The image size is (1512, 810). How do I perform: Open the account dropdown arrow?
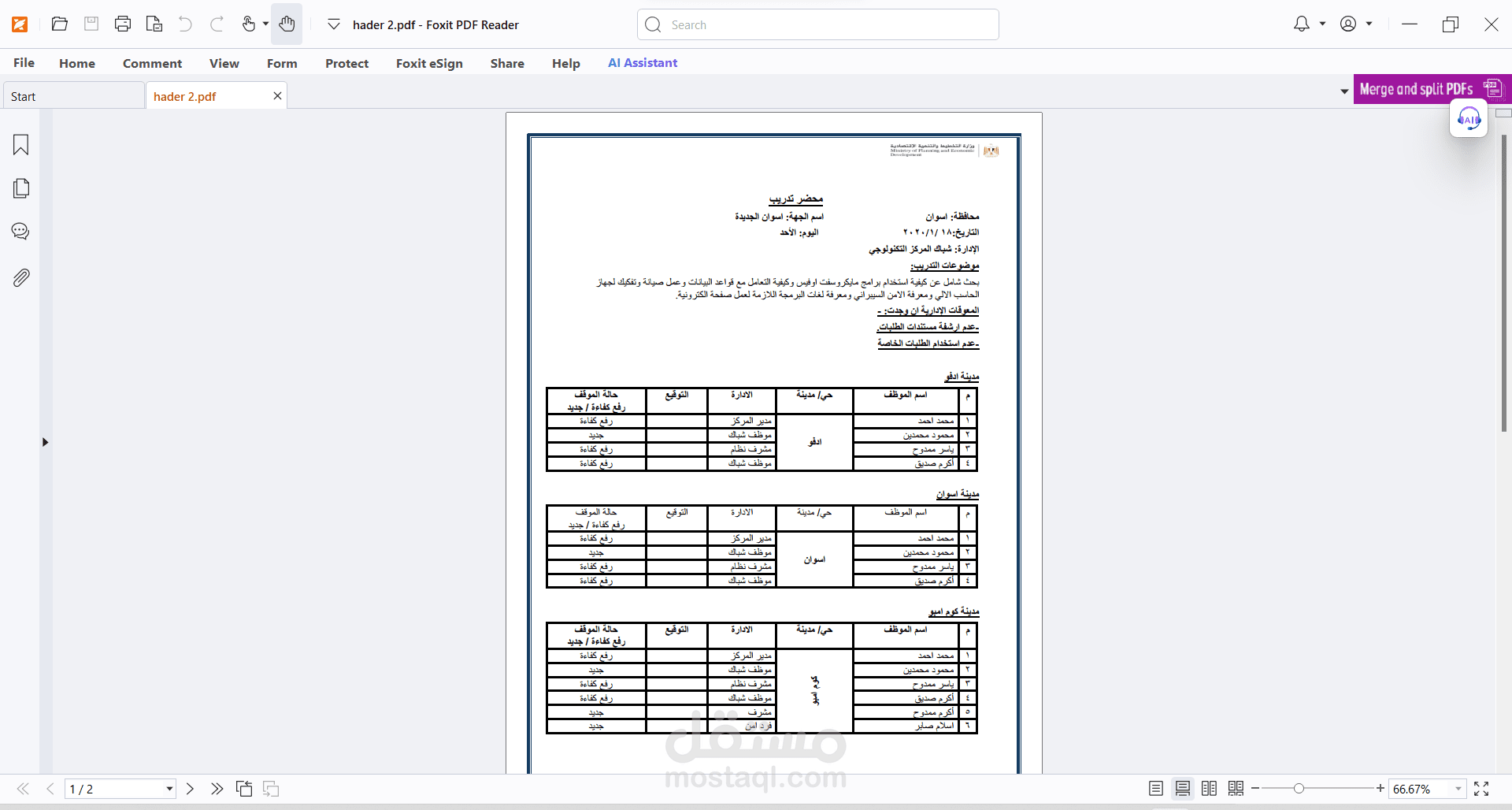(x=1369, y=24)
